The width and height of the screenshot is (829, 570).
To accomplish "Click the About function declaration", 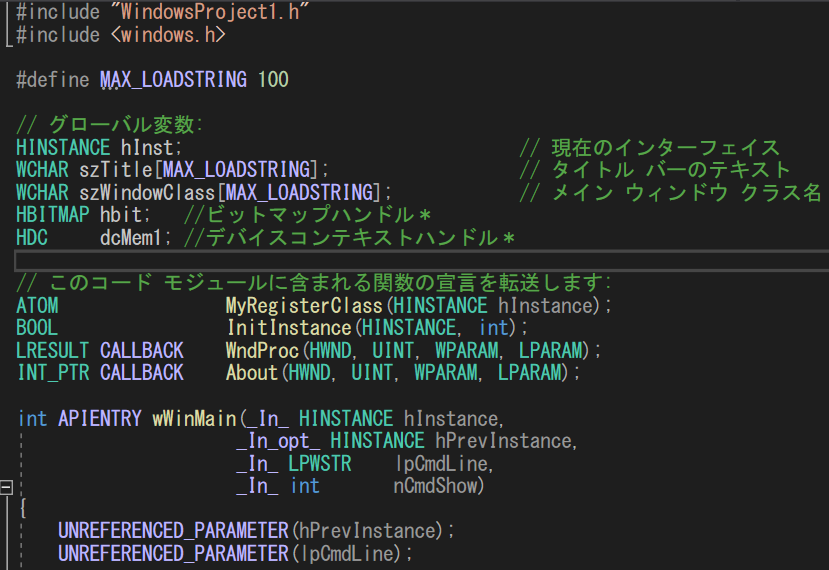I will point(252,373).
